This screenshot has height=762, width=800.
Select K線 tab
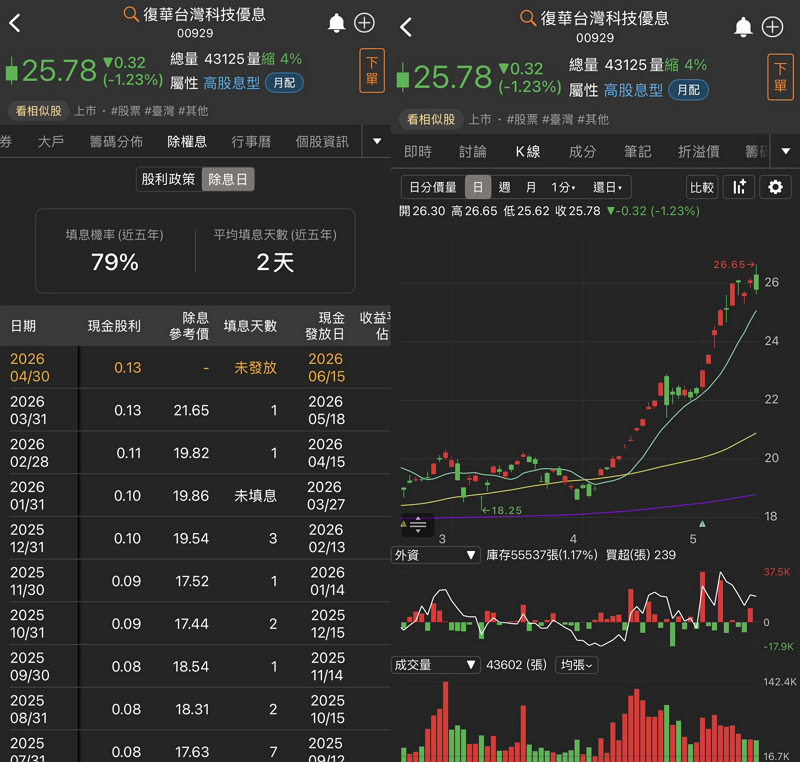[528, 151]
